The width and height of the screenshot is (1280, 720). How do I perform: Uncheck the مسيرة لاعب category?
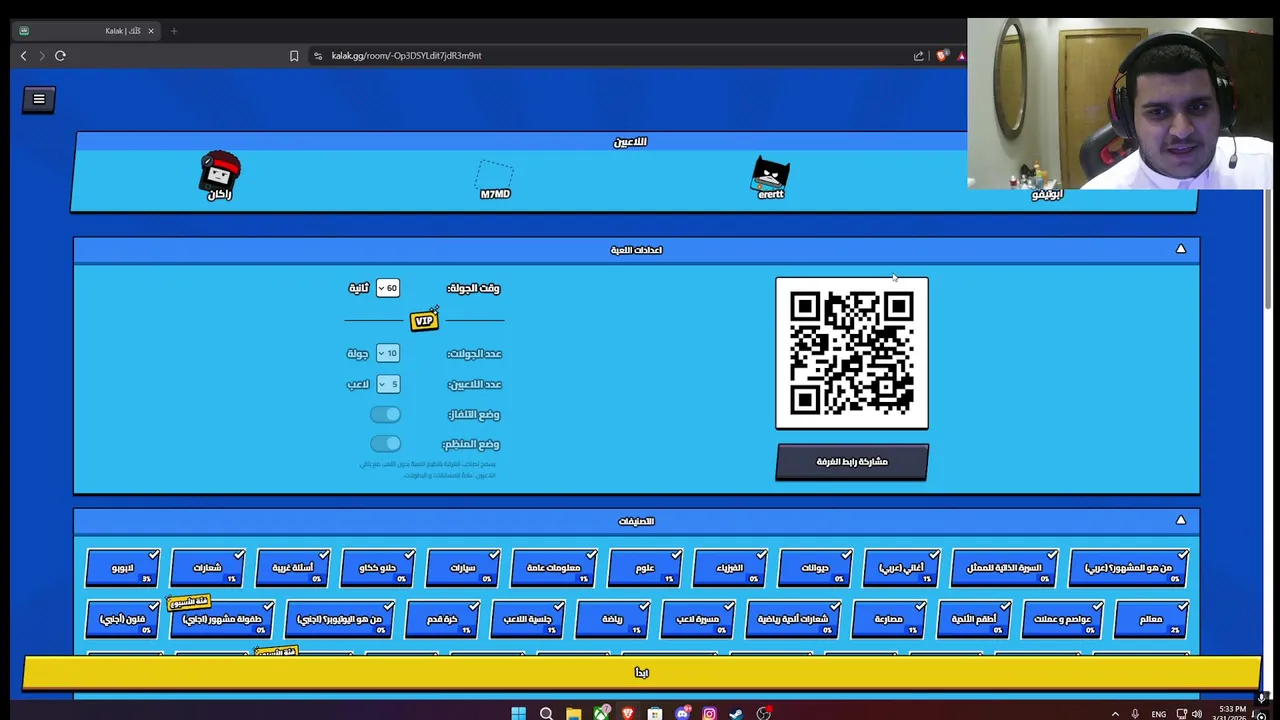(698, 619)
